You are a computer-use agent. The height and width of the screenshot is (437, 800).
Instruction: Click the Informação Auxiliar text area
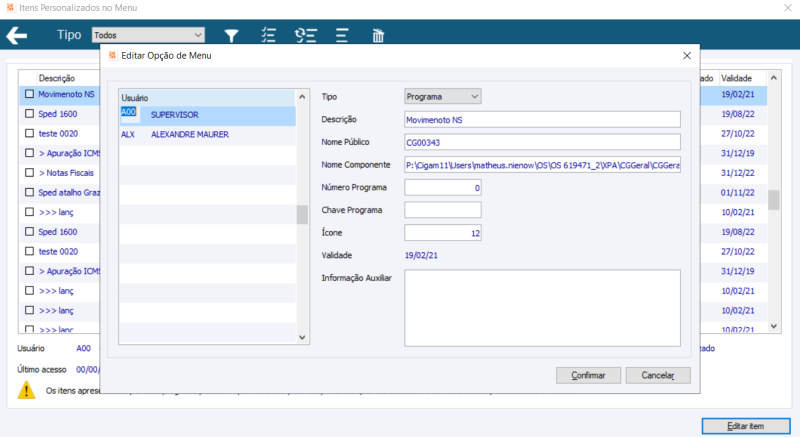(x=542, y=308)
